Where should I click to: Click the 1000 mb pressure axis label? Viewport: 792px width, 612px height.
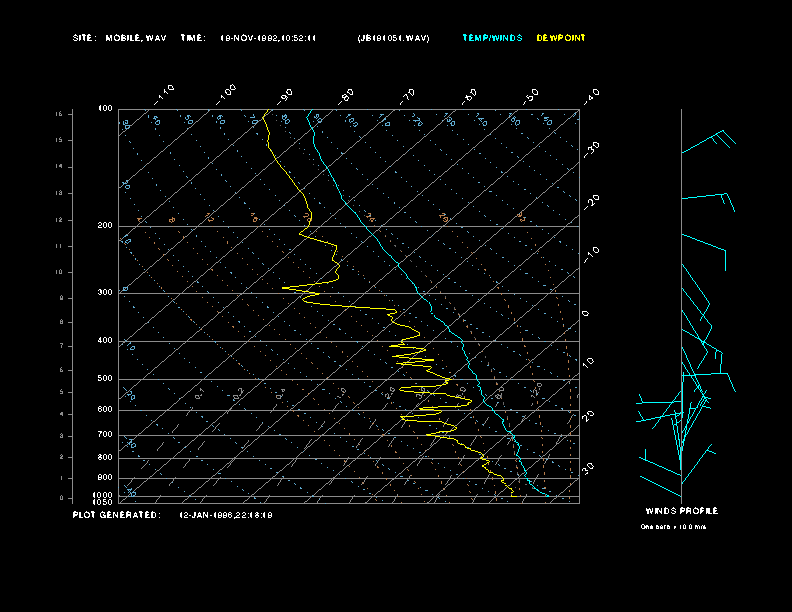(x=104, y=494)
